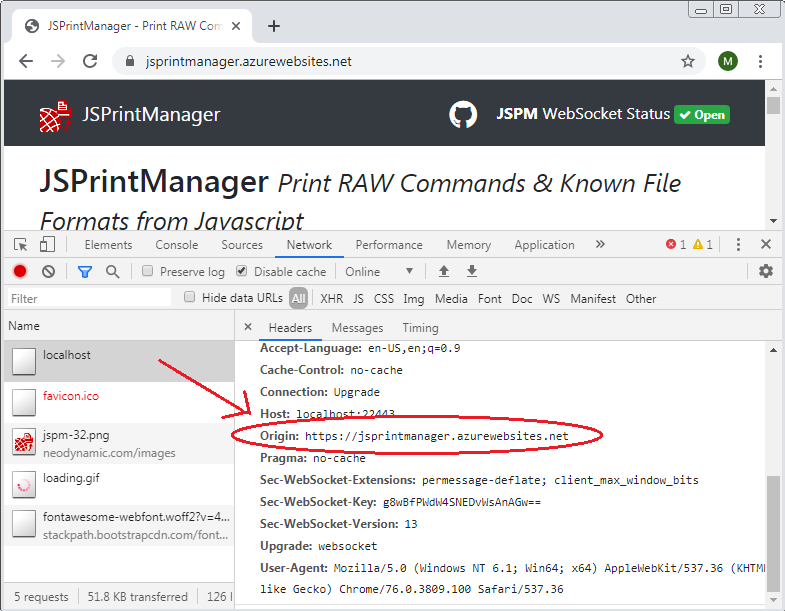
Task: Close the DevTools panel
Action: 765,244
